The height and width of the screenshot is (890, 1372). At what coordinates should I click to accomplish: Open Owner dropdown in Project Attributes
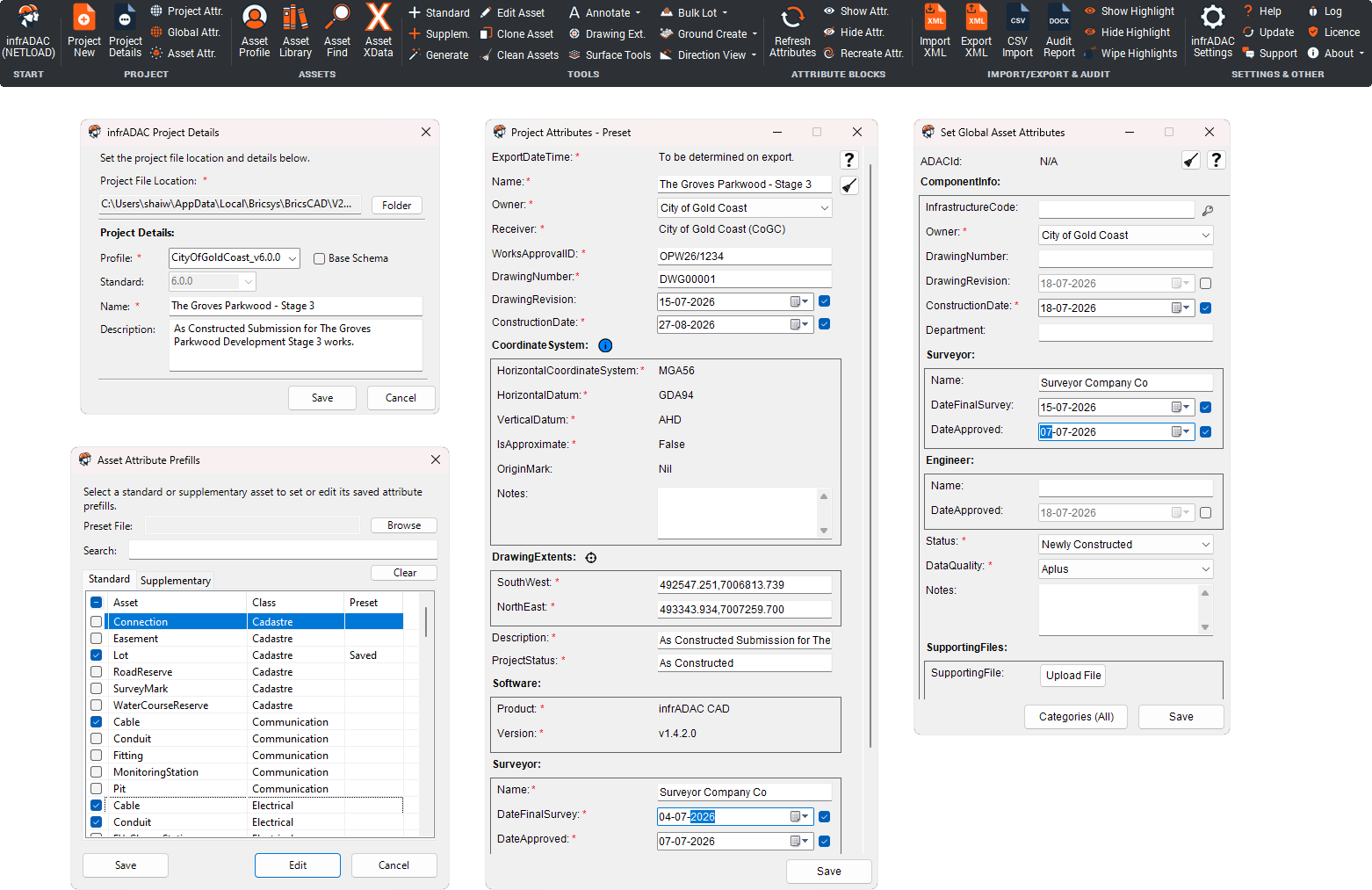(825, 208)
